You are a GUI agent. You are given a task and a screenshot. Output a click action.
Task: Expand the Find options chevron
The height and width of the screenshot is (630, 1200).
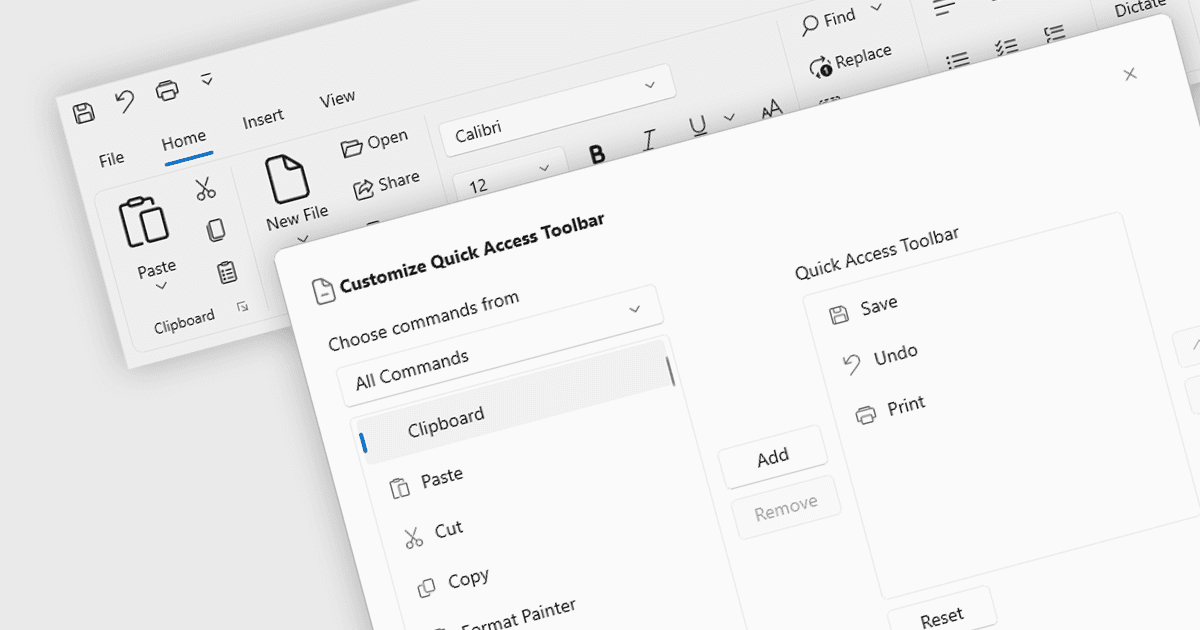(x=877, y=9)
